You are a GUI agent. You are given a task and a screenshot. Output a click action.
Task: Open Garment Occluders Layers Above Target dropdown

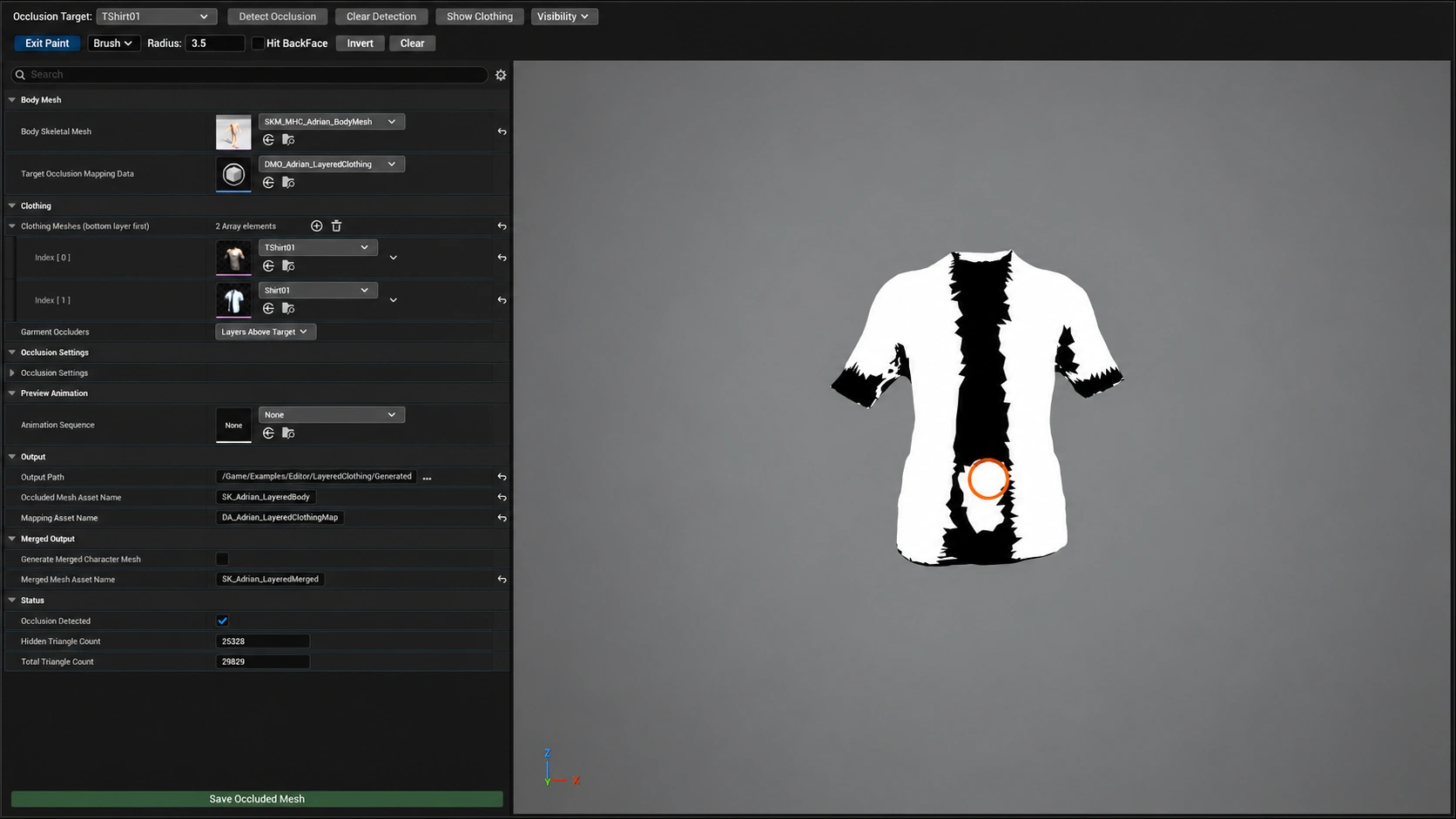[x=266, y=332]
